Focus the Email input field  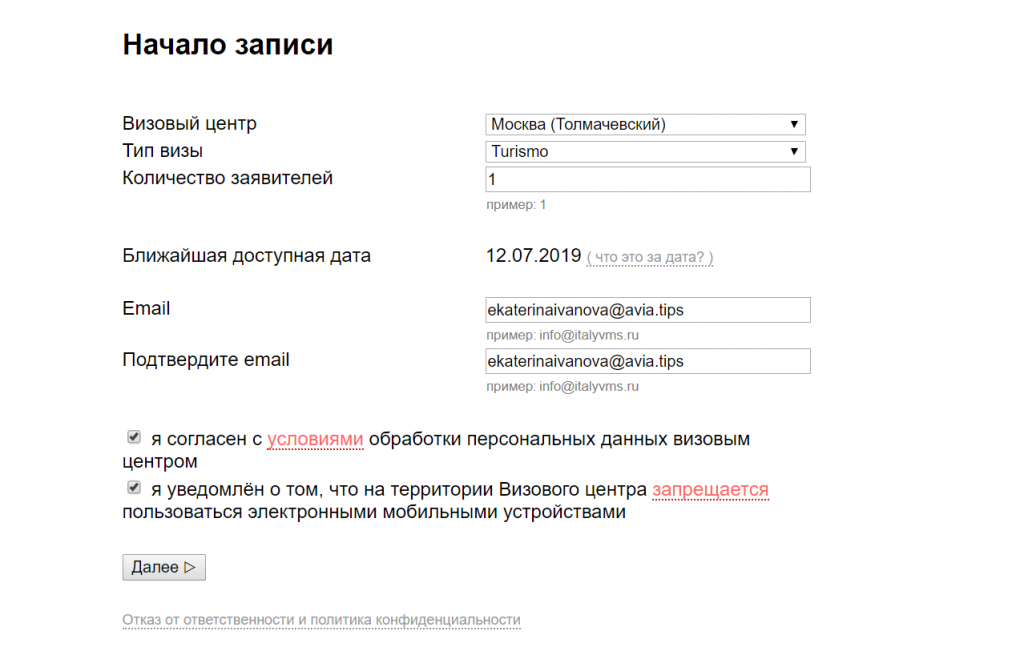(647, 310)
